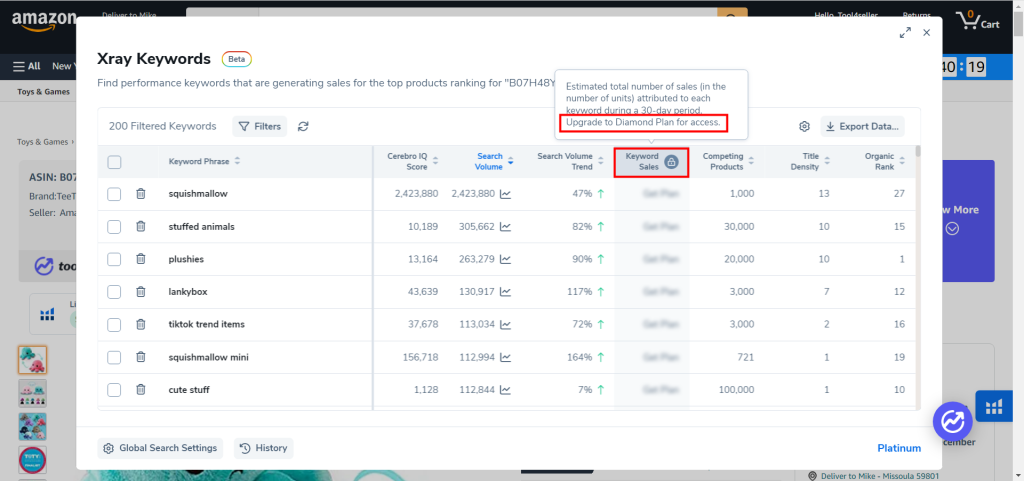1024x481 pixels.
Task: Open search volume chart for stuffed animals
Action: point(505,226)
